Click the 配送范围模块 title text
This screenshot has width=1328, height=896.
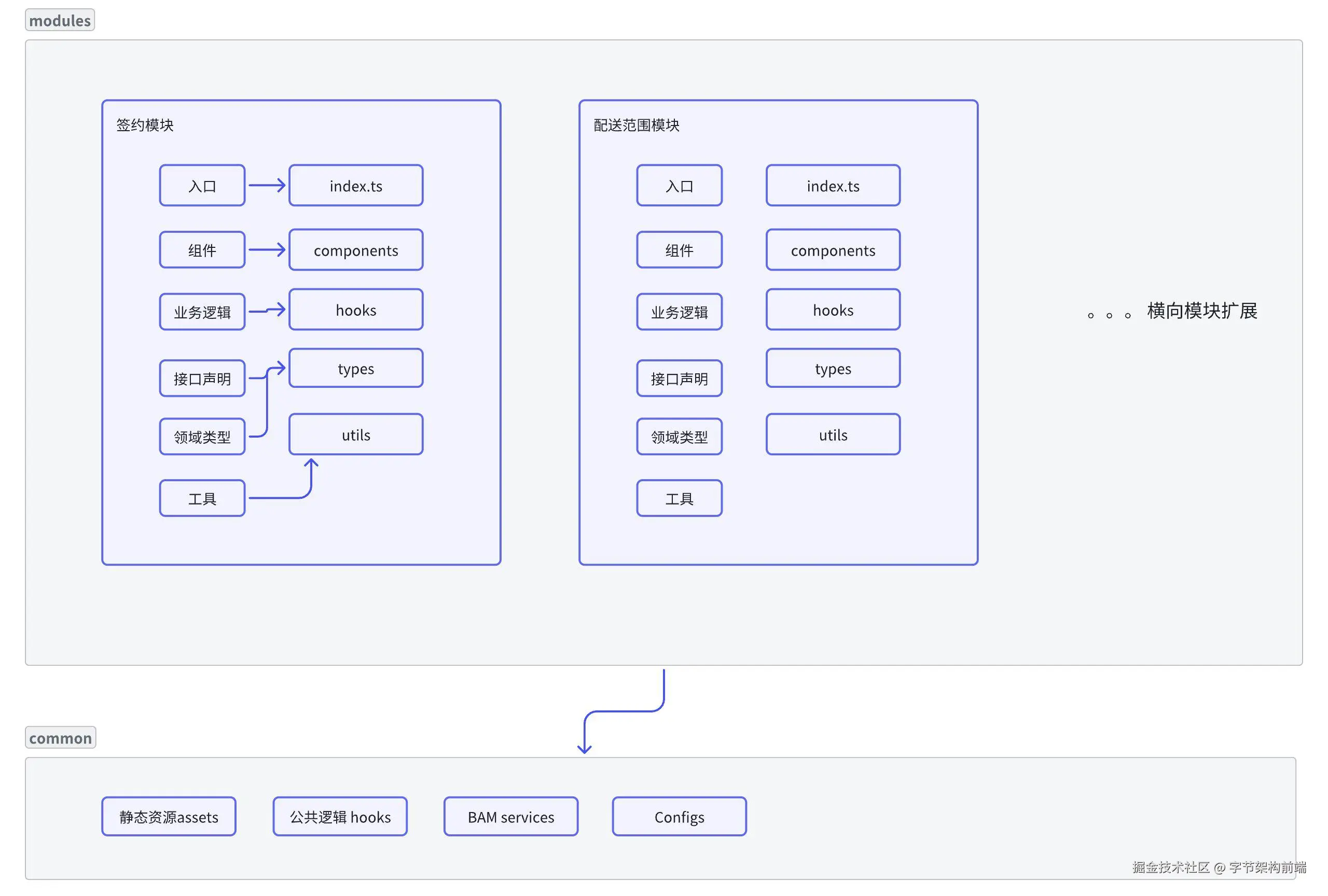[636, 125]
